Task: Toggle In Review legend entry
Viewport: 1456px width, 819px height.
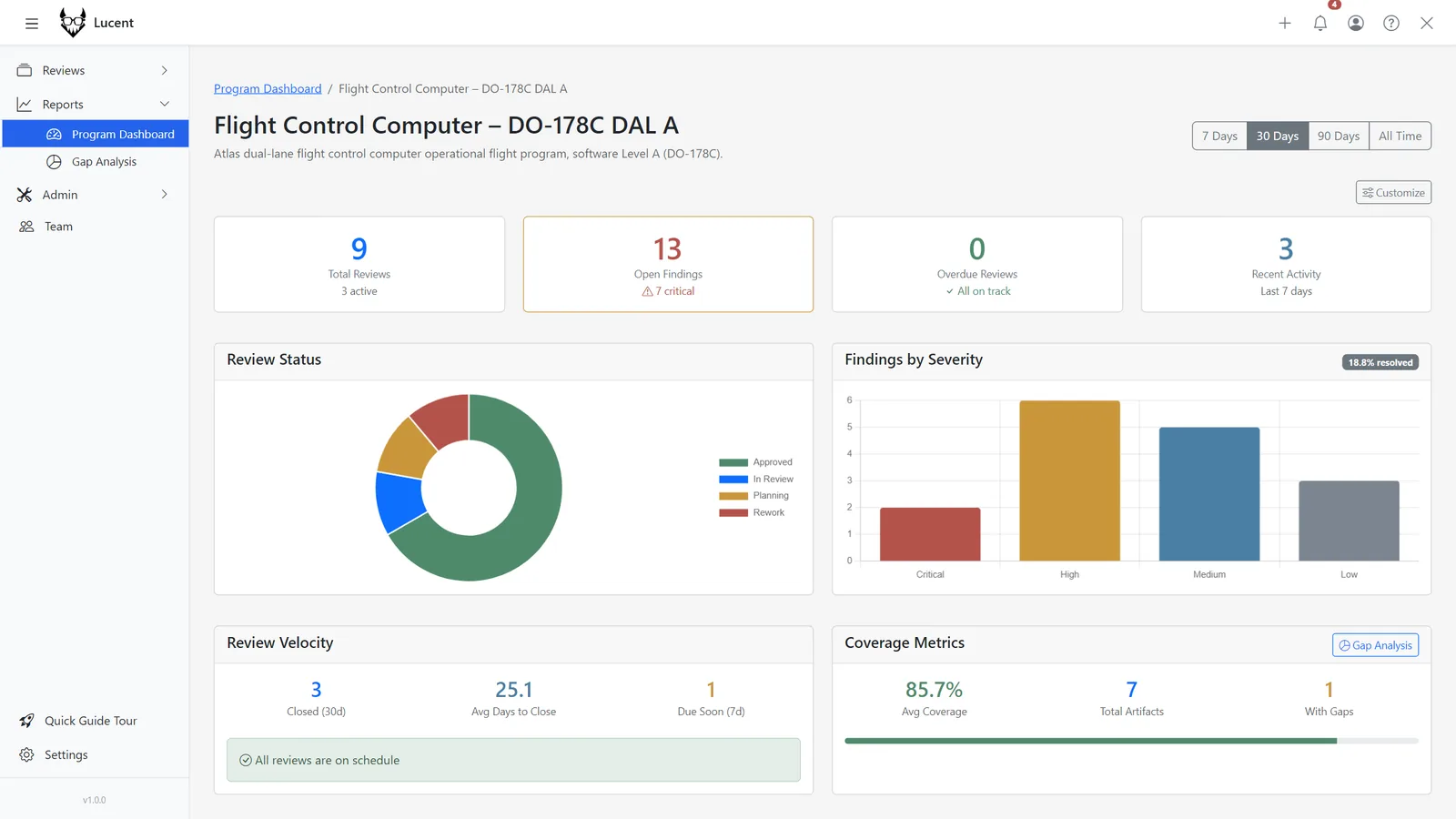Action: [x=756, y=480]
